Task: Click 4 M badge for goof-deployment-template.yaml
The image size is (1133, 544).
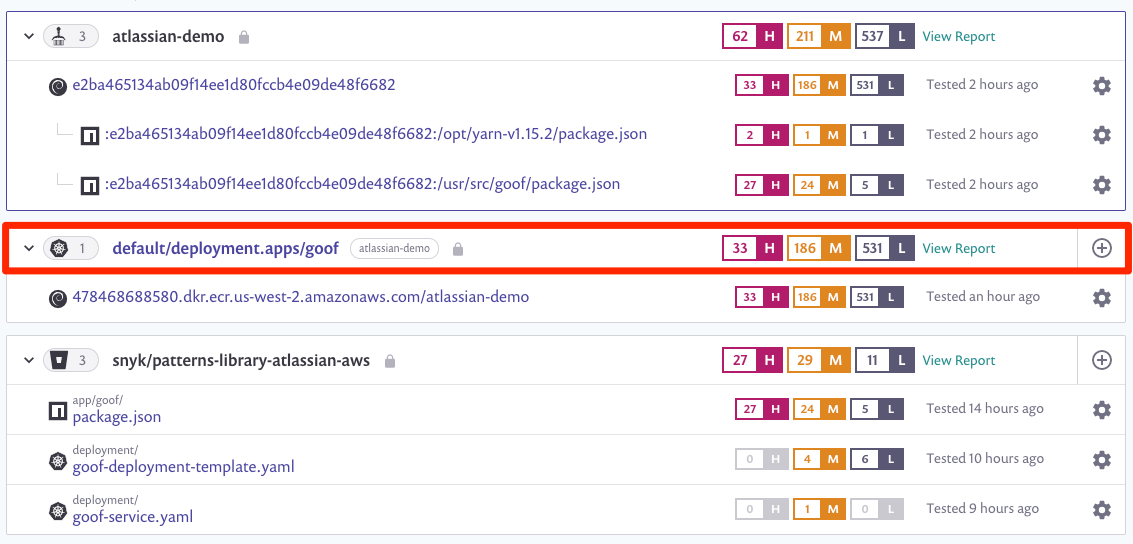Action: point(819,459)
